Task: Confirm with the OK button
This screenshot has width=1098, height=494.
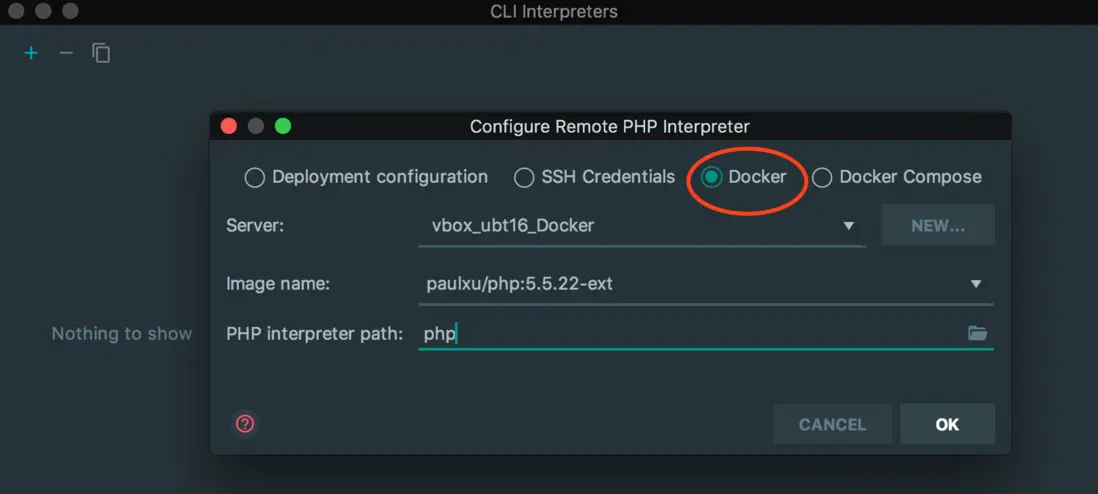Action: [x=947, y=424]
